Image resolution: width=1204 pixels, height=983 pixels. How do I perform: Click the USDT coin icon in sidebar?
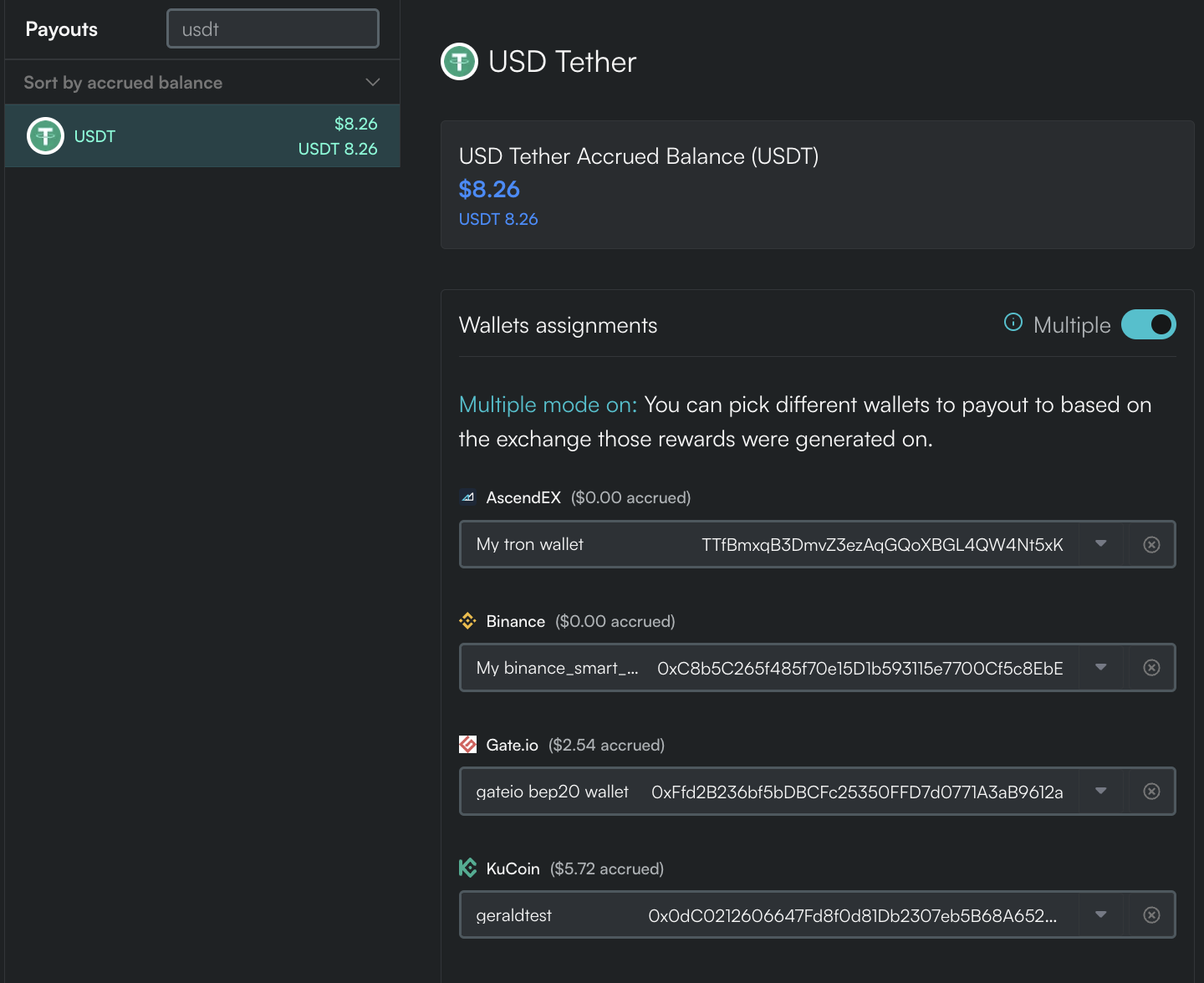[45, 135]
